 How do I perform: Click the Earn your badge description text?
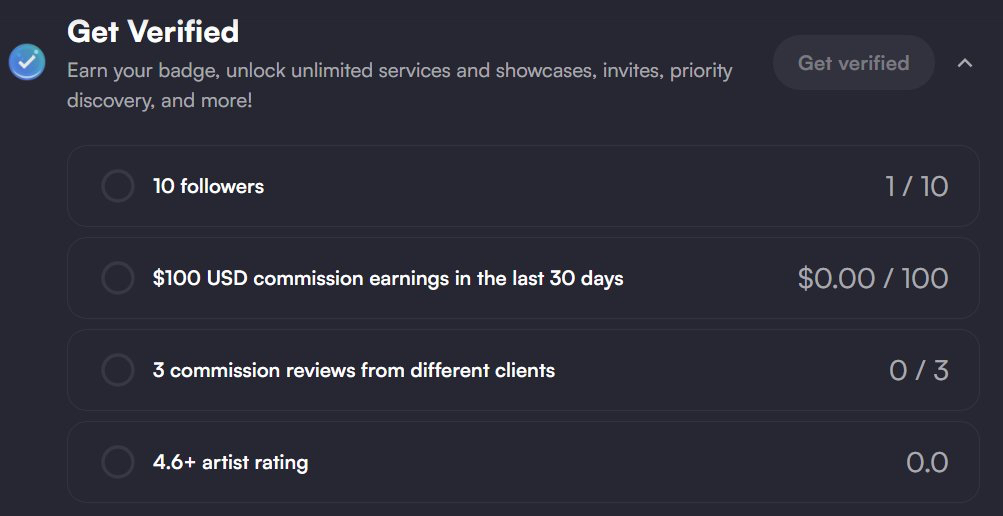[x=399, y=85]
